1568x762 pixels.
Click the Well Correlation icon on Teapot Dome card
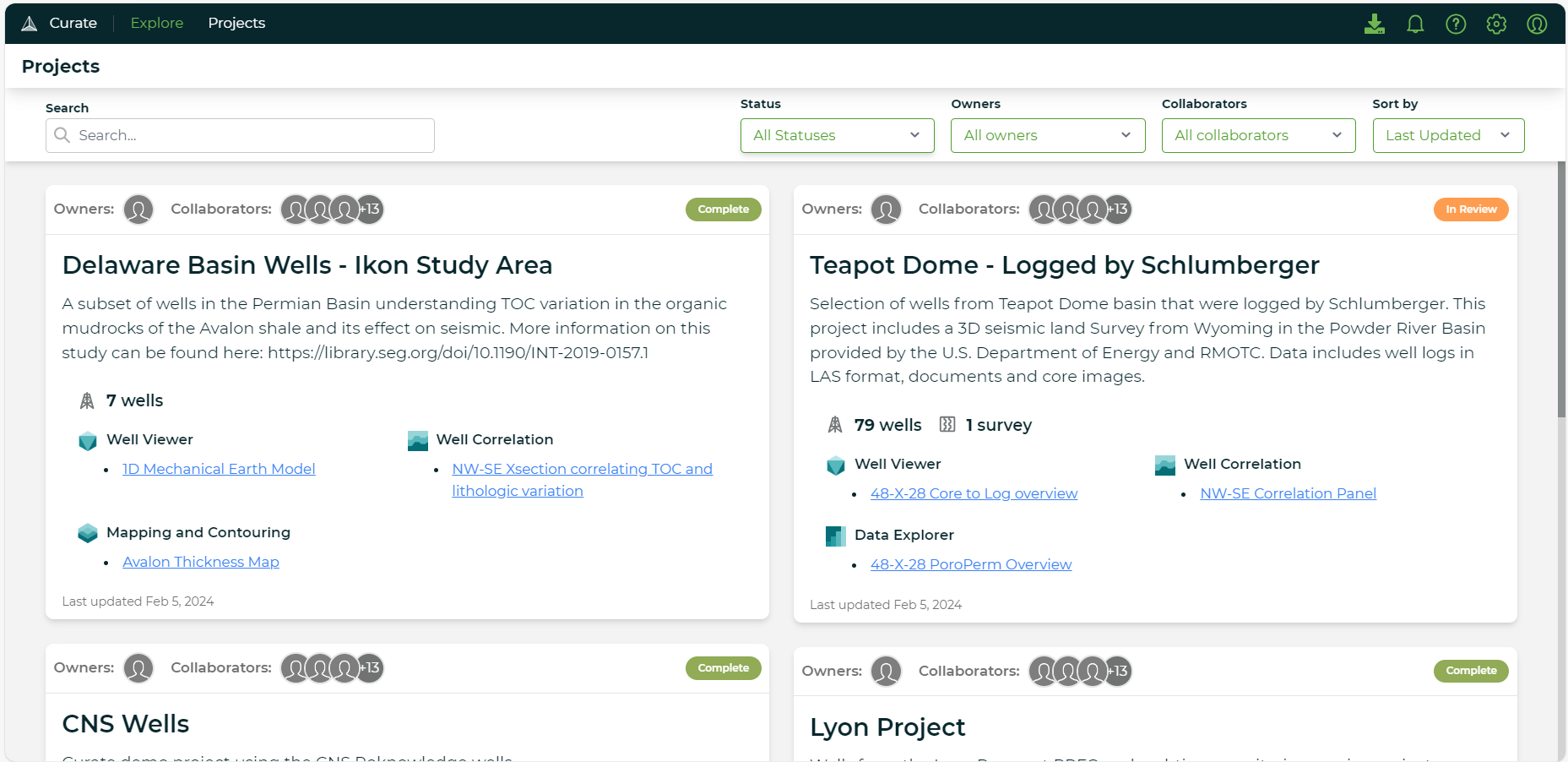tap(1165, 465)
